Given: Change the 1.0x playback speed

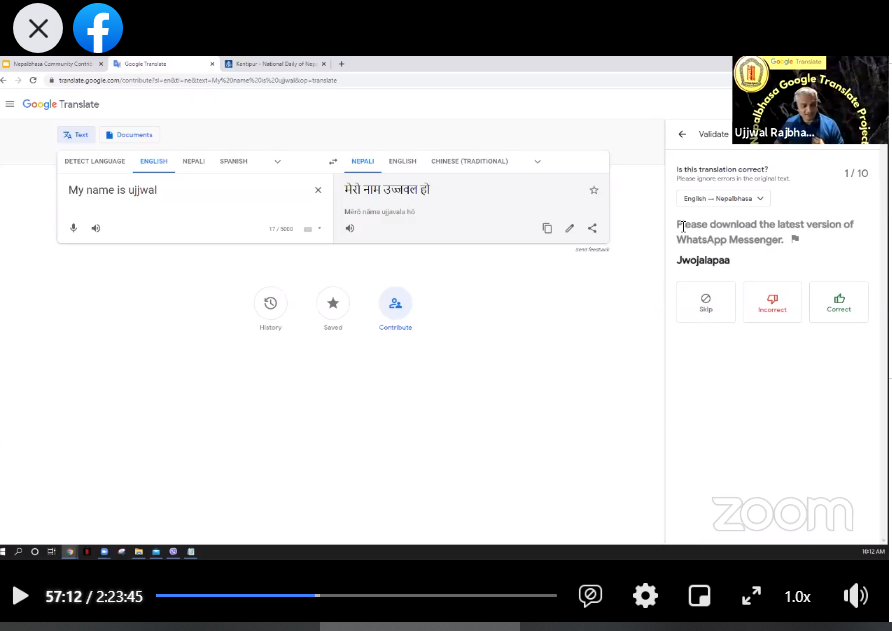Looking at the screenshot, I should (x=797, y=596).
